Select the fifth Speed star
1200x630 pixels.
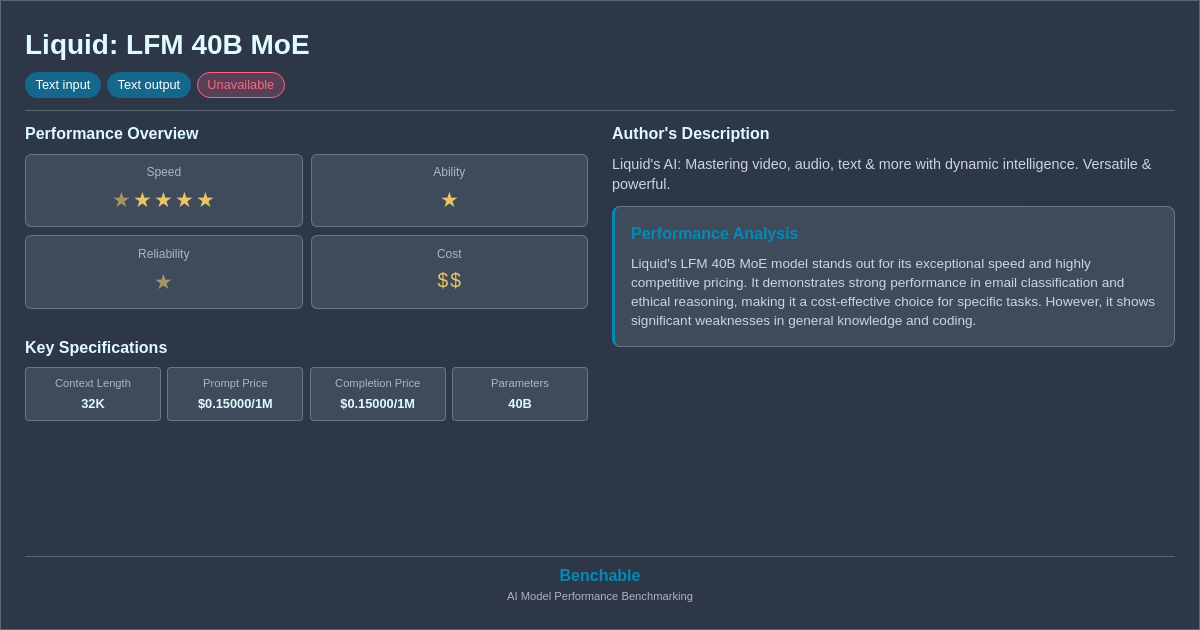205,199
